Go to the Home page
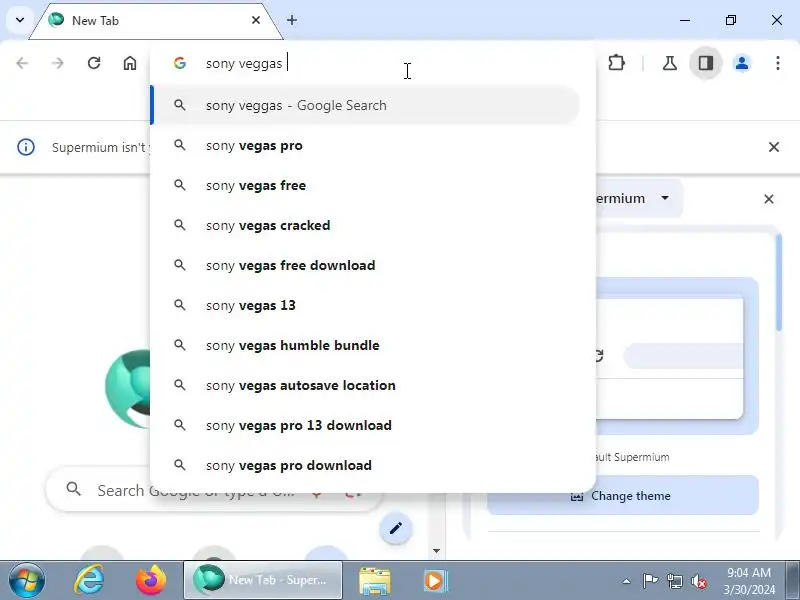 click(130, 63)
